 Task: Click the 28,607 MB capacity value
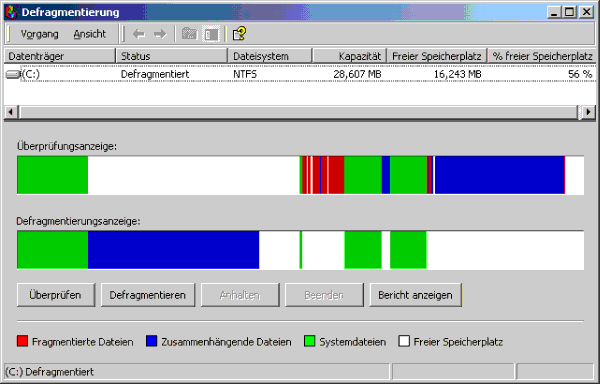tap(357, 74)
